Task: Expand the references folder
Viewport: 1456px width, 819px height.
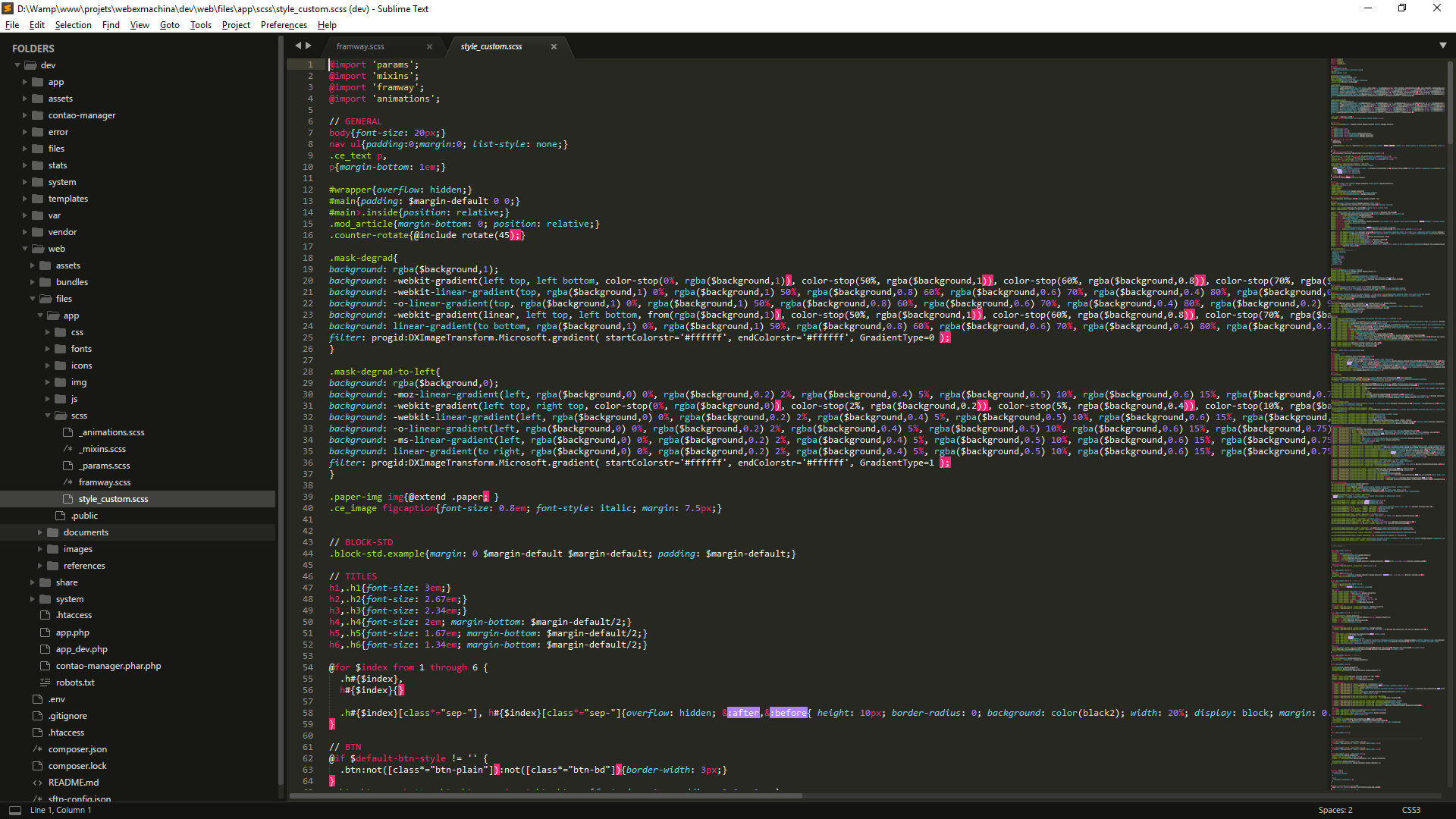Action: pos(40,566)
